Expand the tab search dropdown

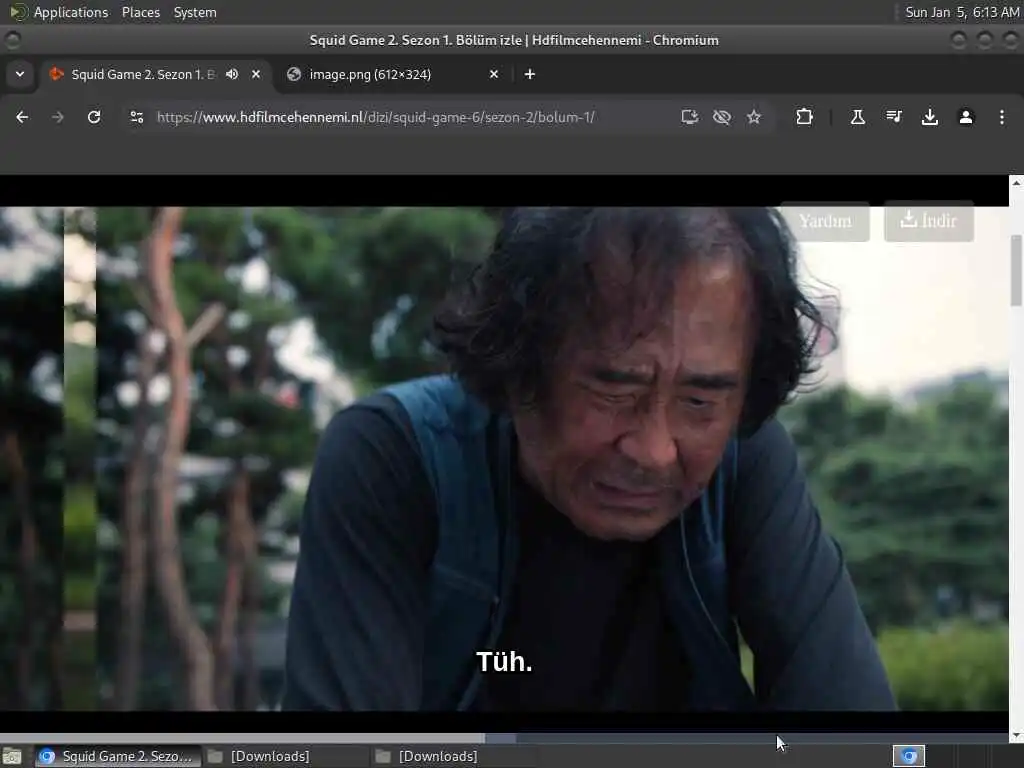click(20, 74)
